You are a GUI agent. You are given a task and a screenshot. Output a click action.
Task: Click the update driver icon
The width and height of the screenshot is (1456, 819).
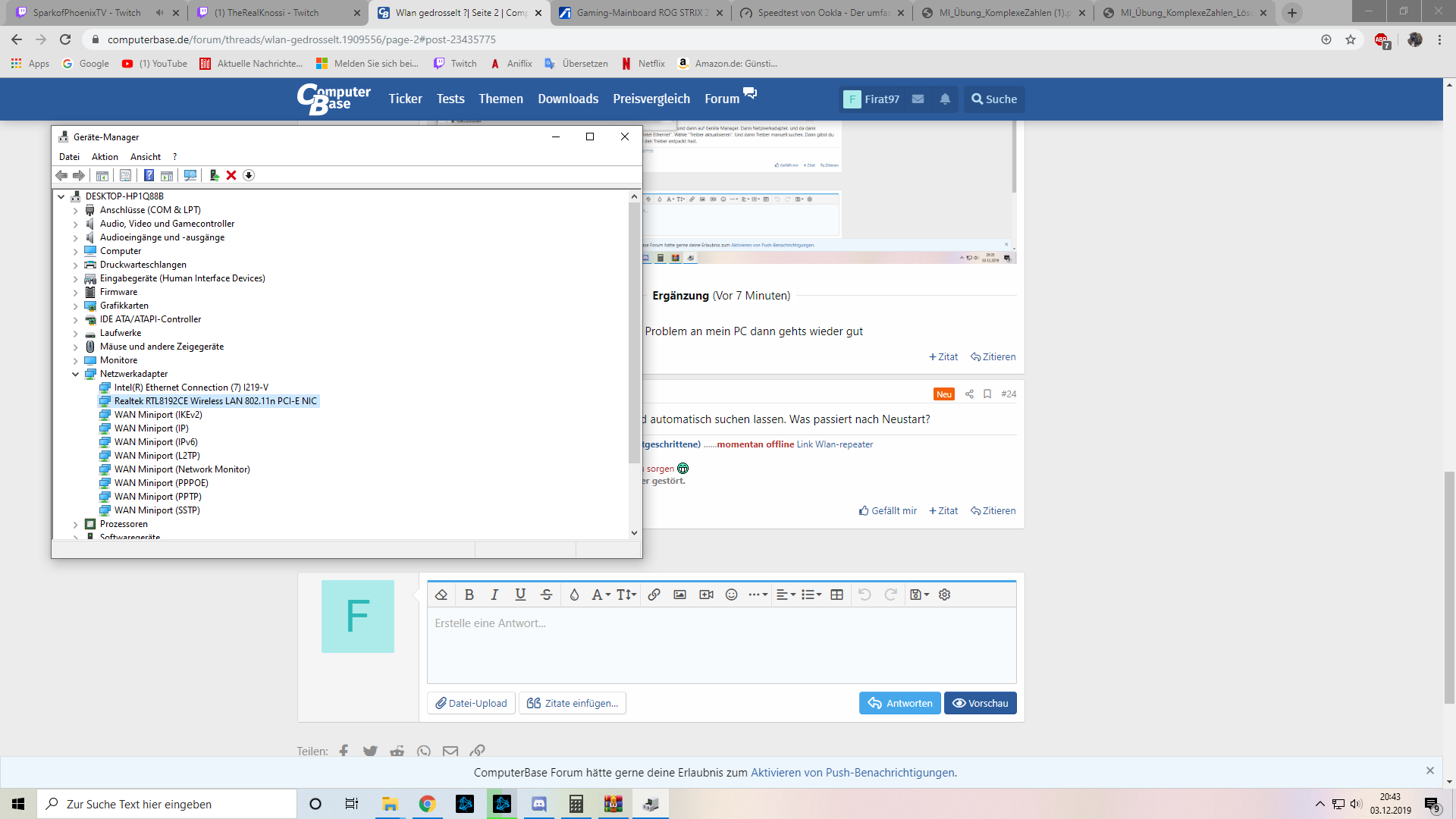[214, 175]
